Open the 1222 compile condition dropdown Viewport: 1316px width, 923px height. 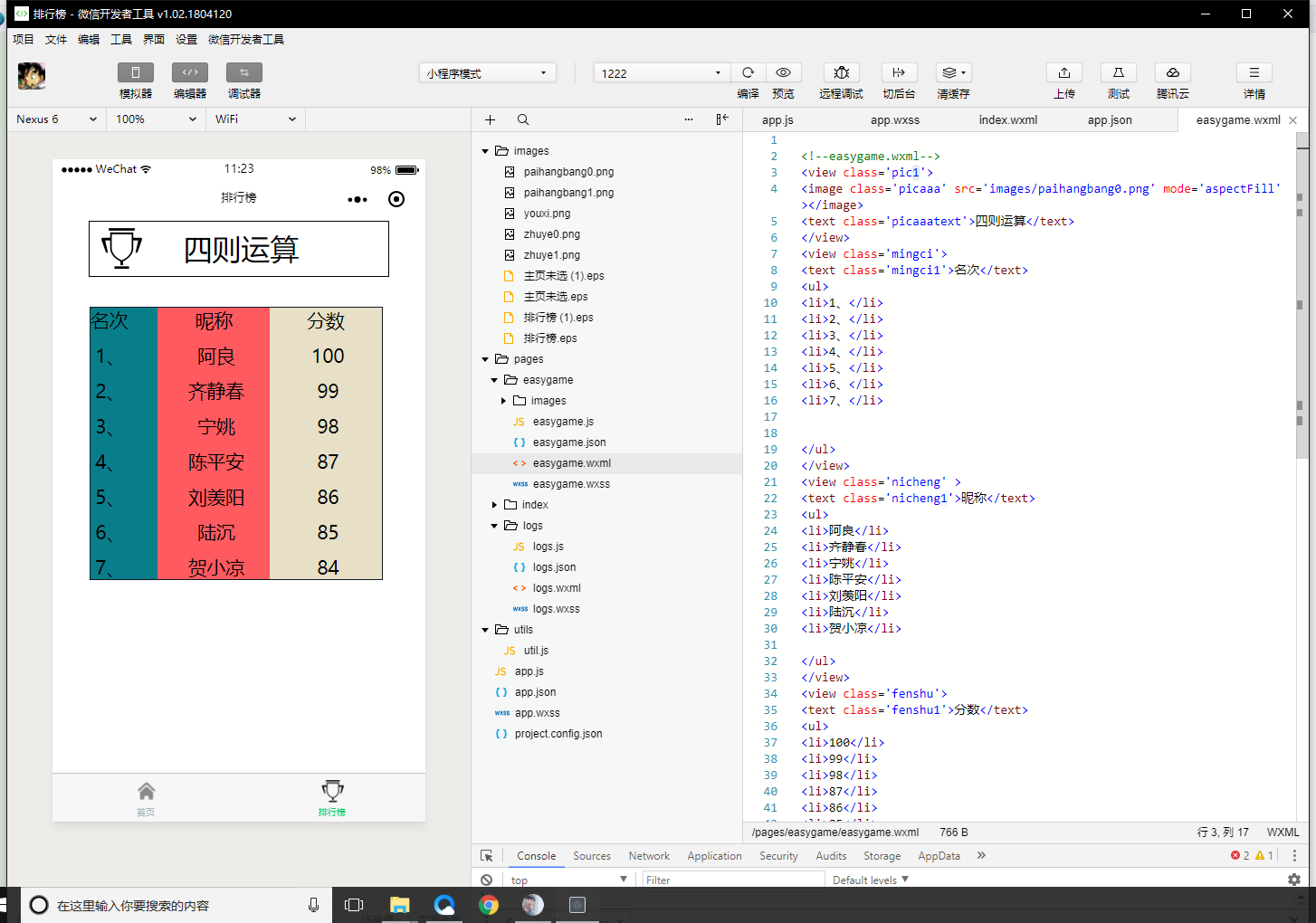pos(662,73)
